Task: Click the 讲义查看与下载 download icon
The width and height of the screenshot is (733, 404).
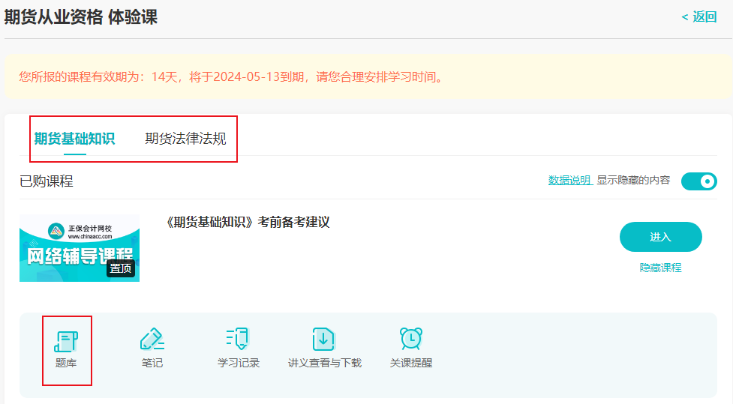Action: (x=324, y=339)
